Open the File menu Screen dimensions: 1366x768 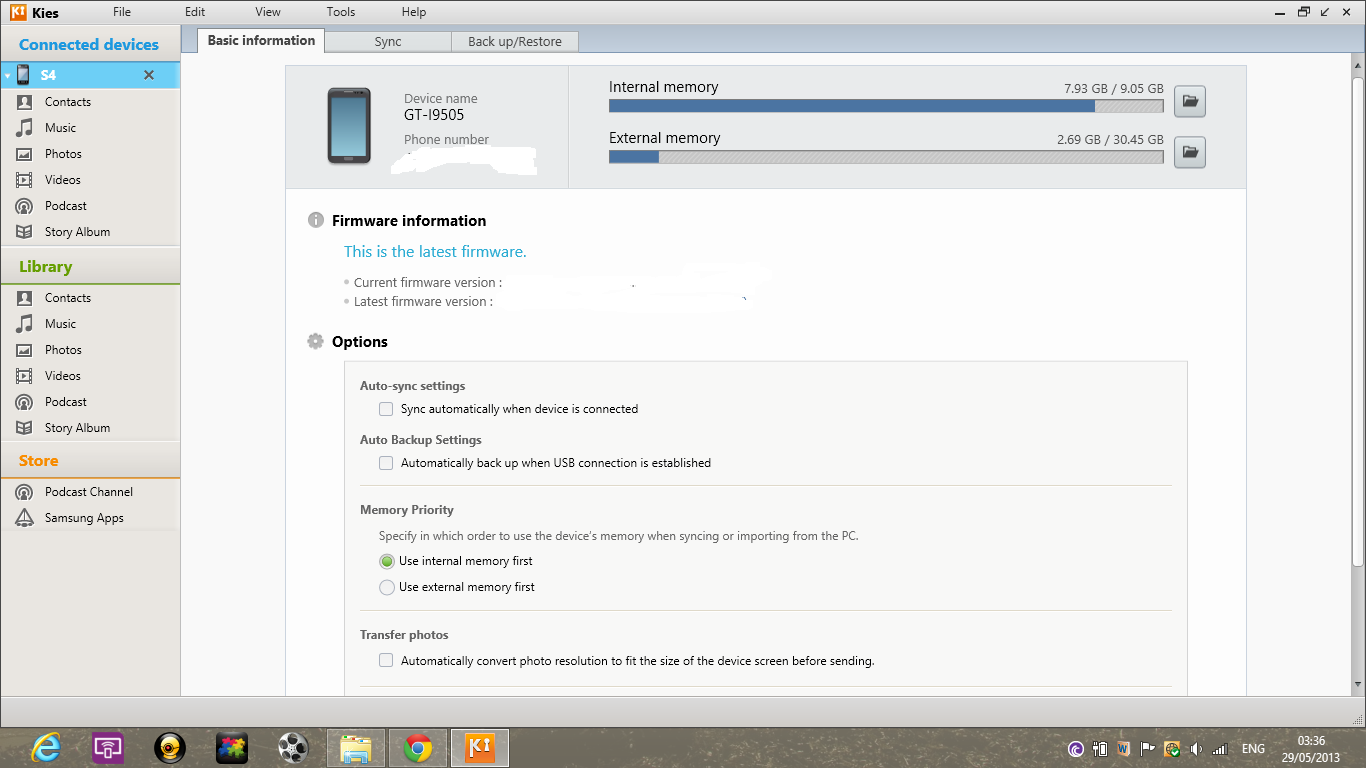122,12
